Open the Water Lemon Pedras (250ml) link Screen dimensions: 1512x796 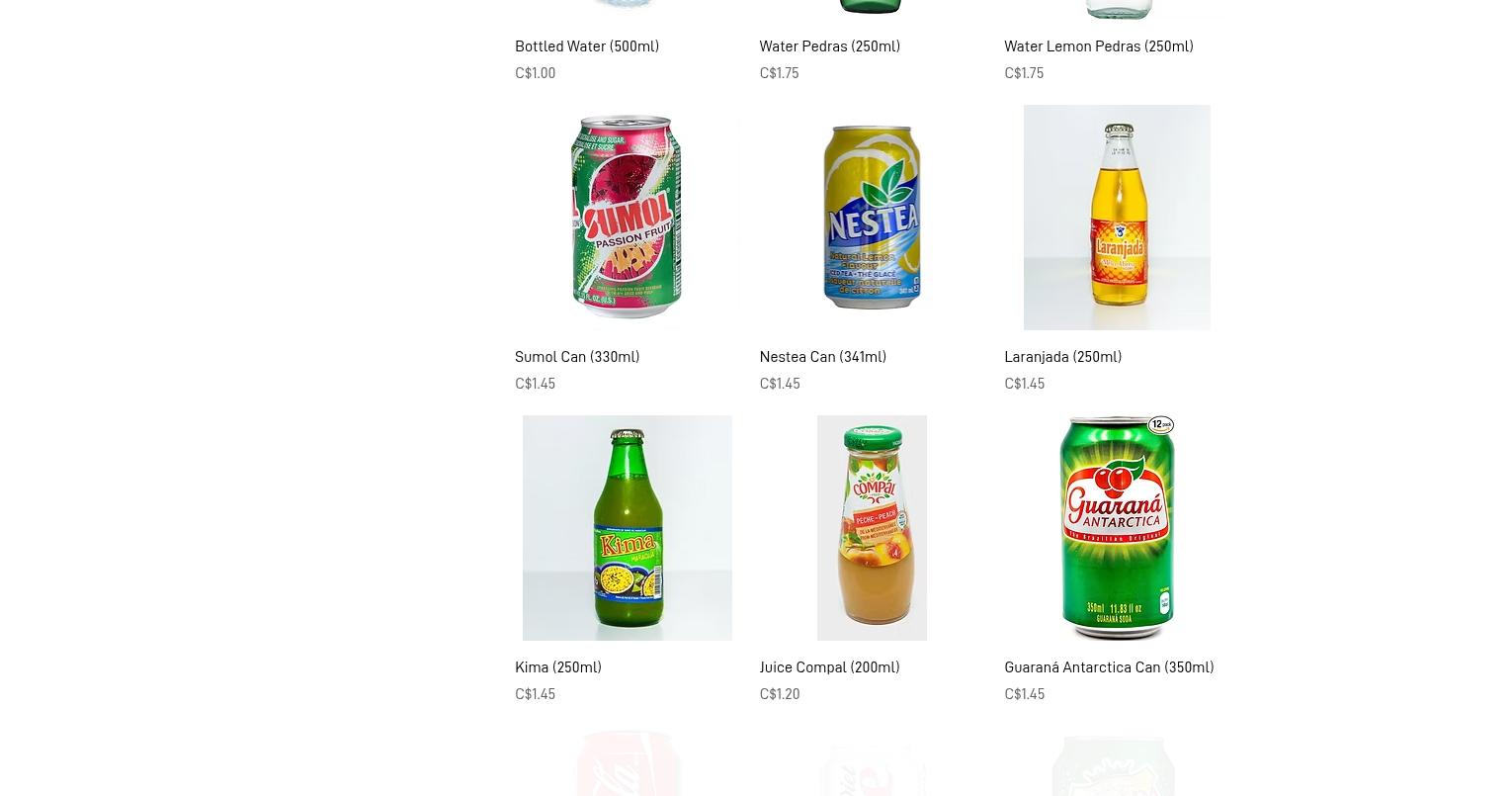click(x=1099, y=46)
